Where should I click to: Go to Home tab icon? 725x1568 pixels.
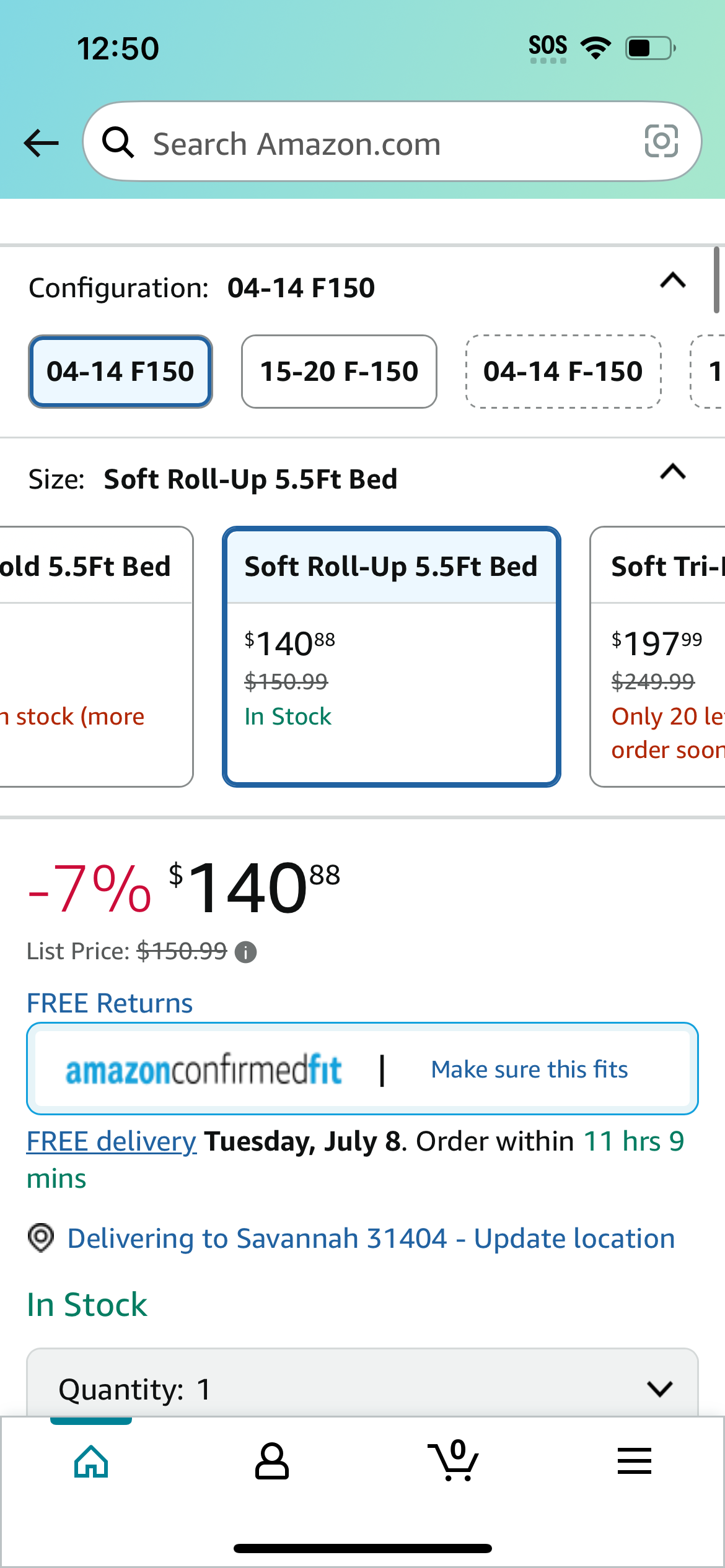tap(91, 1461)
